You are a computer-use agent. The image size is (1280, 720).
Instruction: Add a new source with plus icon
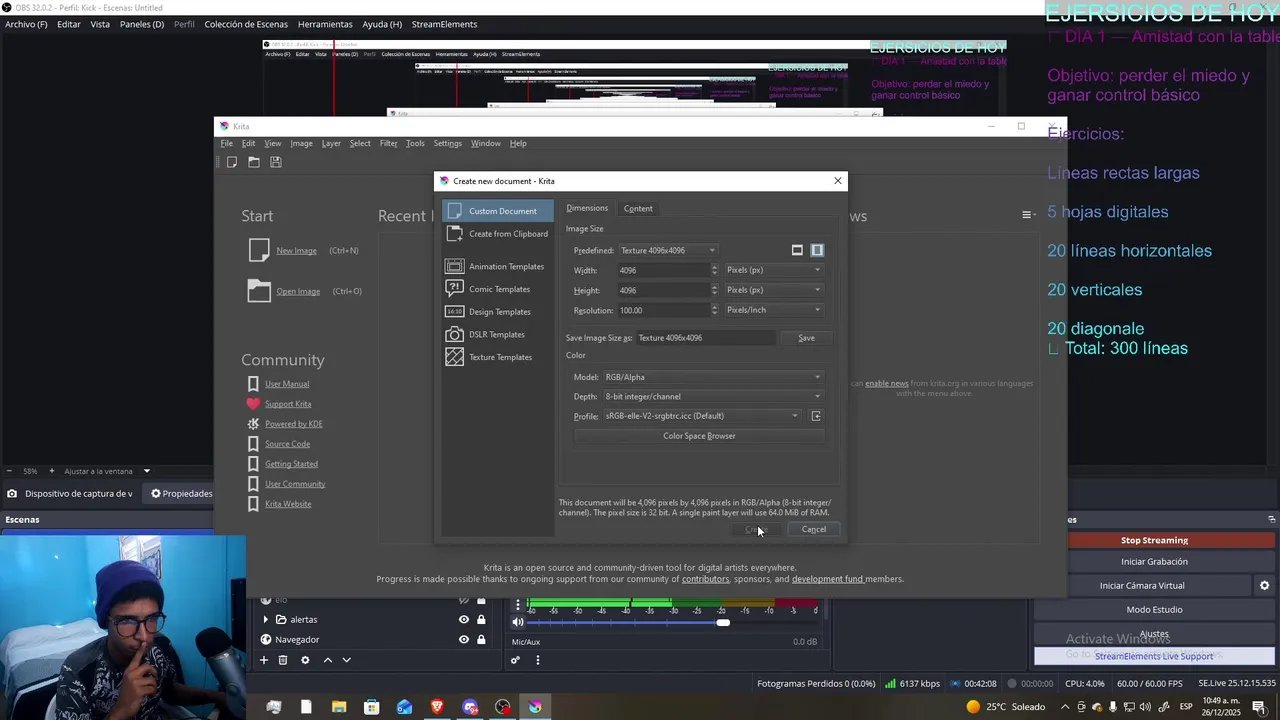pyautogui.click(x=264, y=660)
